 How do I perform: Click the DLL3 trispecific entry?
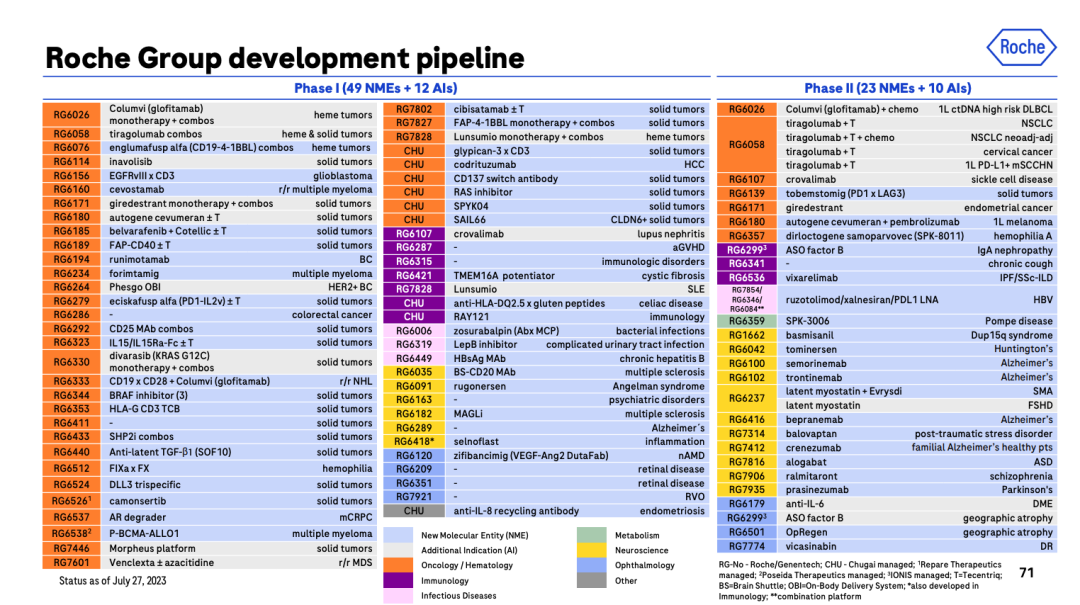tap(145, 484)
